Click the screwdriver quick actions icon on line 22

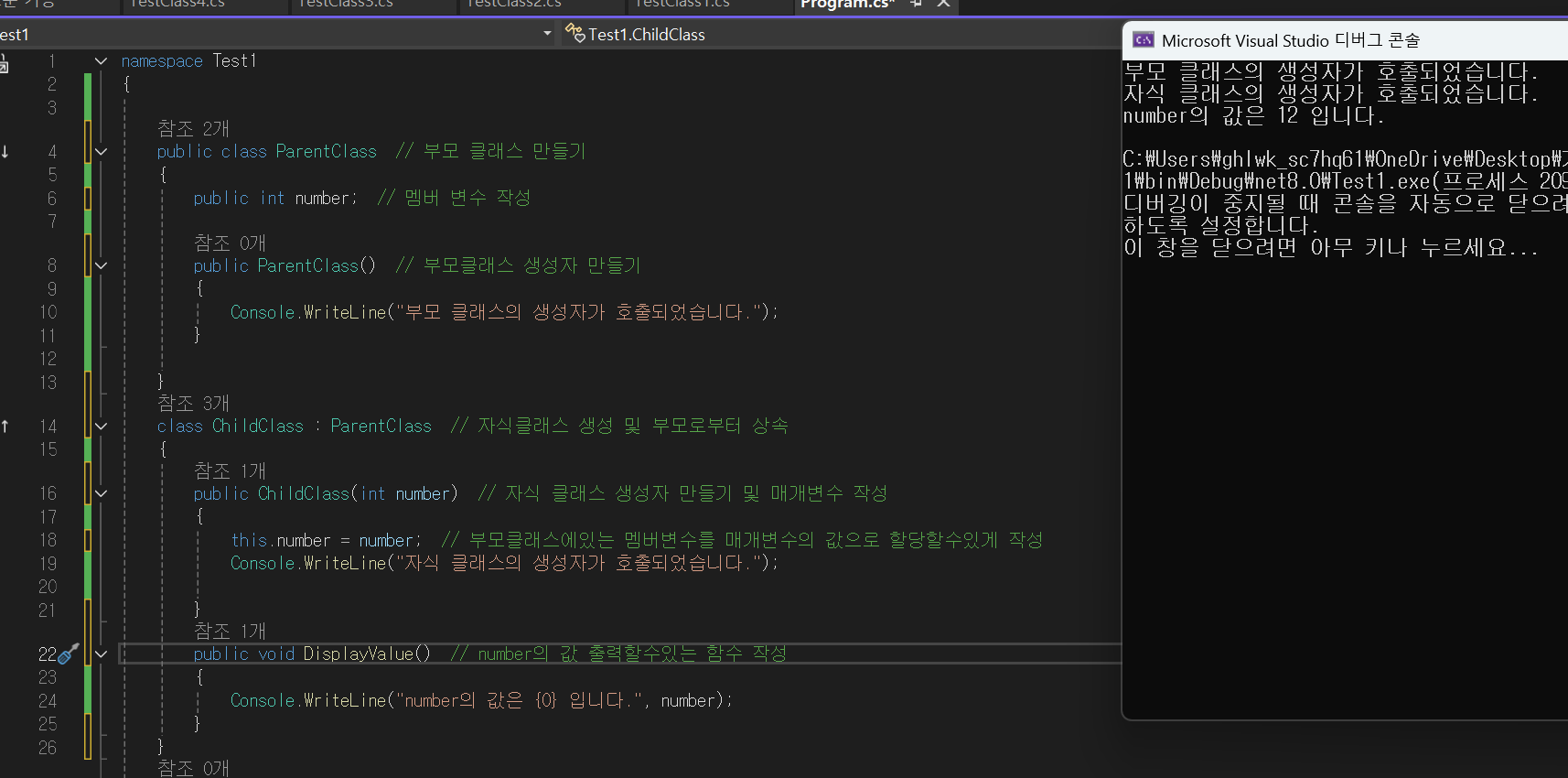pyautogui.click(x=69, y=654)
